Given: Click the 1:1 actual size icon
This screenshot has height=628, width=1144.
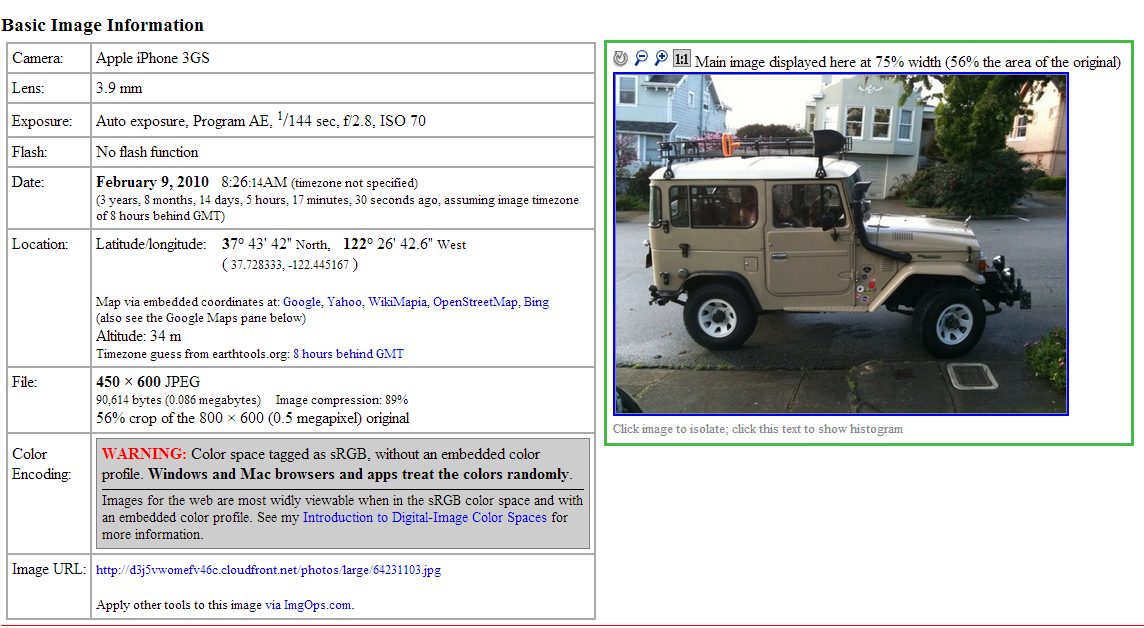Looking at the screenshot, I should (x=682, y=59).
